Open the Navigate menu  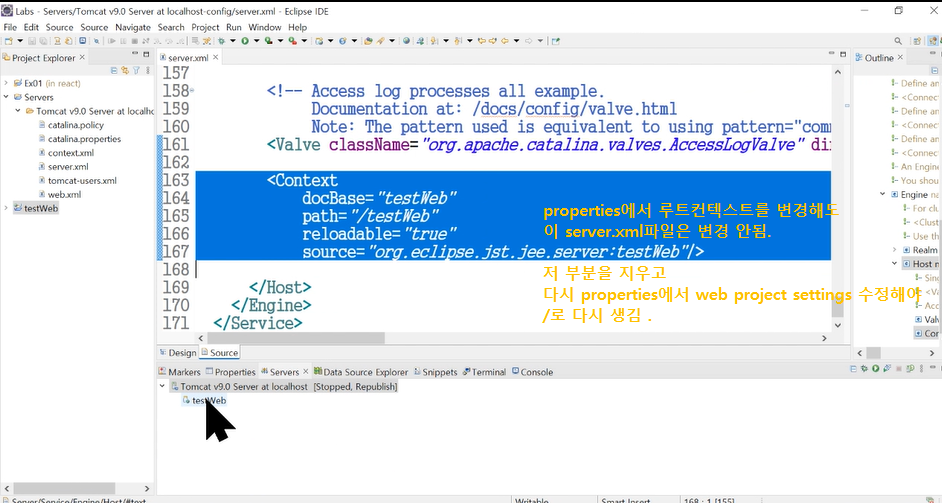(133, 27)
